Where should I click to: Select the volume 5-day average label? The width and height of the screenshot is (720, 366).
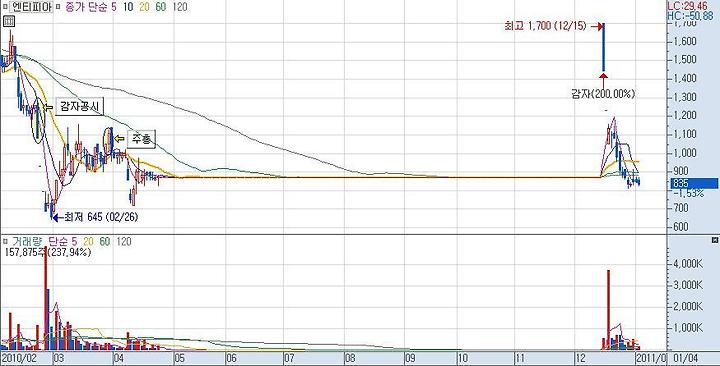click(74, 242)
